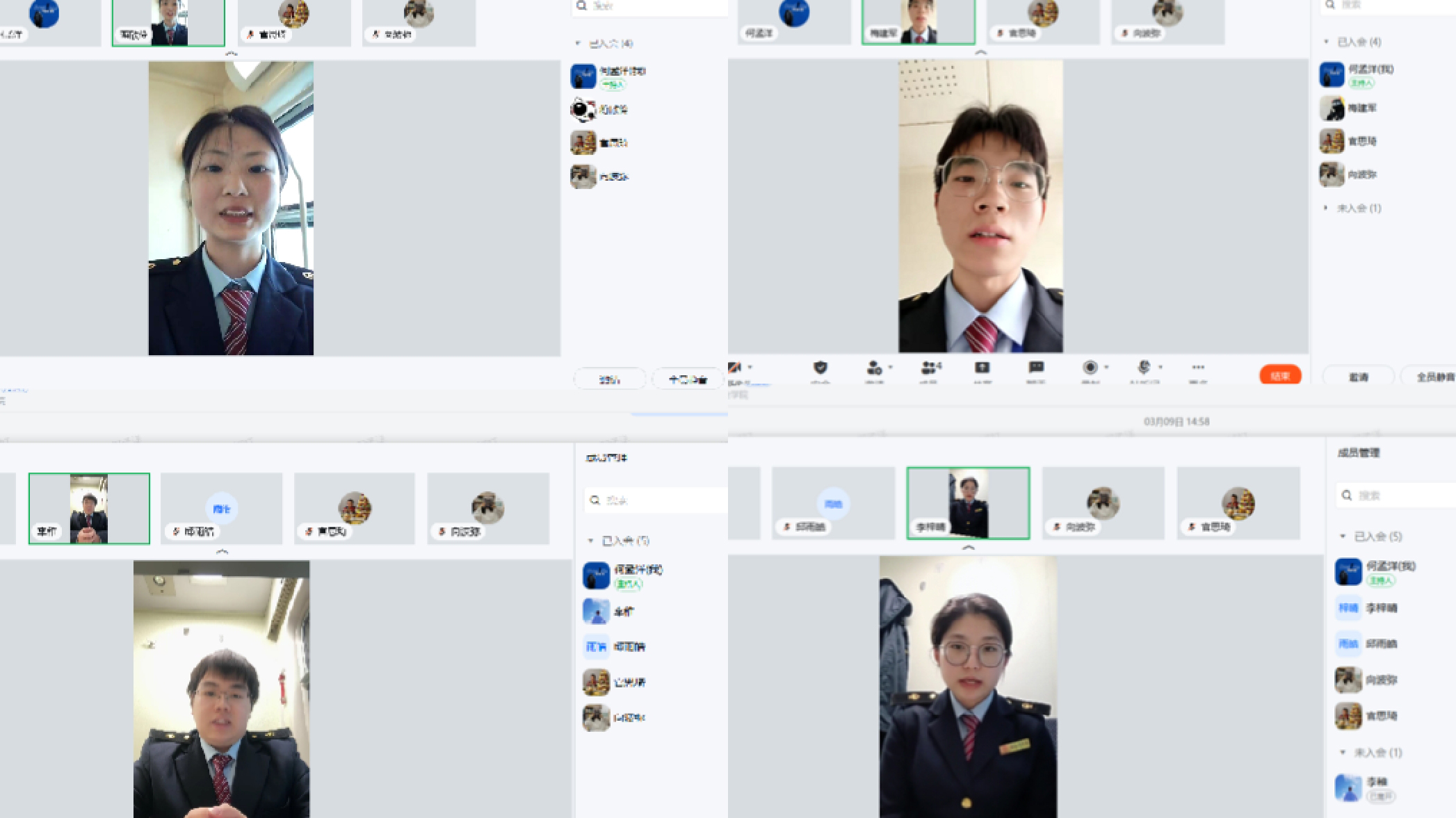This screenshot has height=818, width=1456.
Task: Open the three-dot more options icon
Action: pos(1198,367)
